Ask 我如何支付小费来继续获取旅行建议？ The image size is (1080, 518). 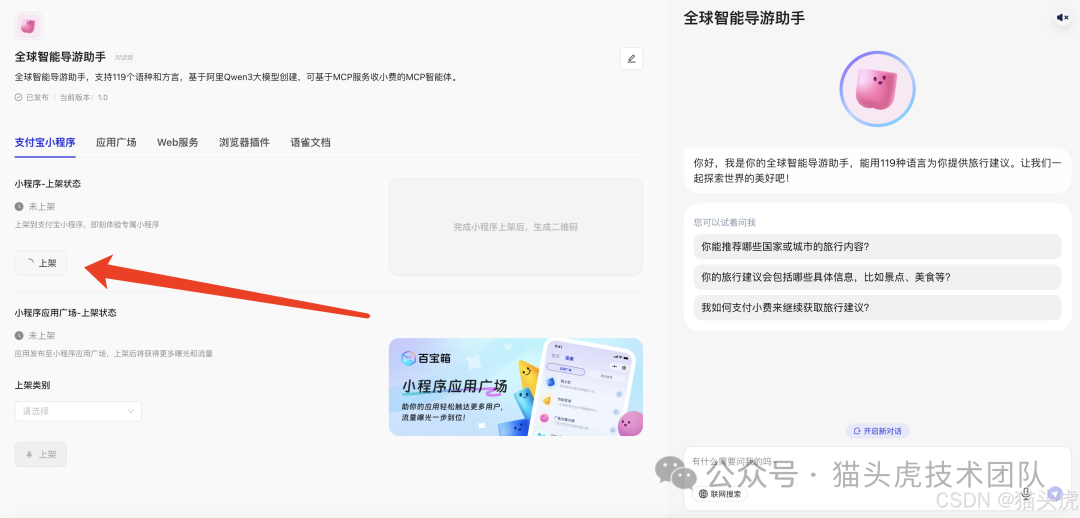coord(878,307)
